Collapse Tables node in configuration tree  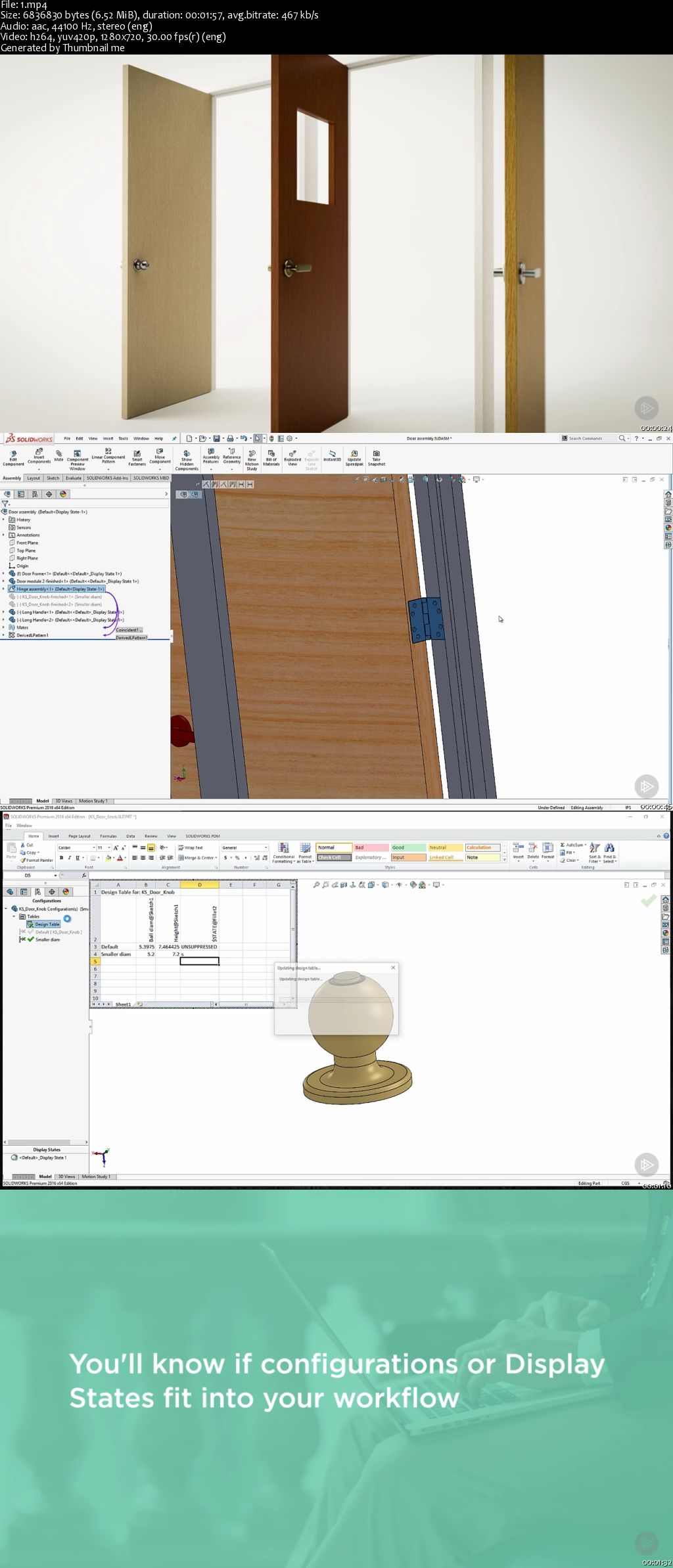[x=14, y=916]
